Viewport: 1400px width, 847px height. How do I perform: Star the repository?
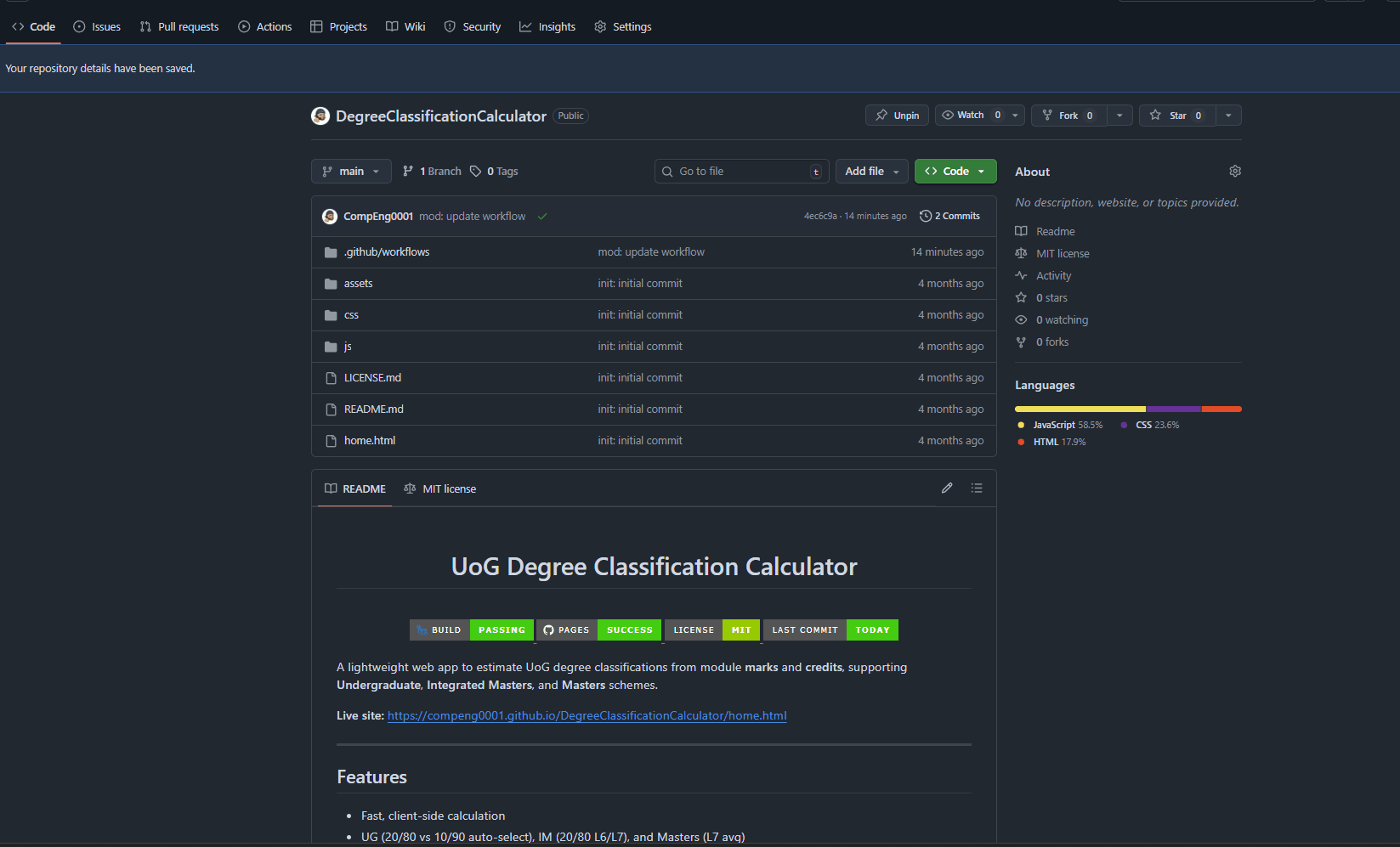click(x=1177, y=116)
